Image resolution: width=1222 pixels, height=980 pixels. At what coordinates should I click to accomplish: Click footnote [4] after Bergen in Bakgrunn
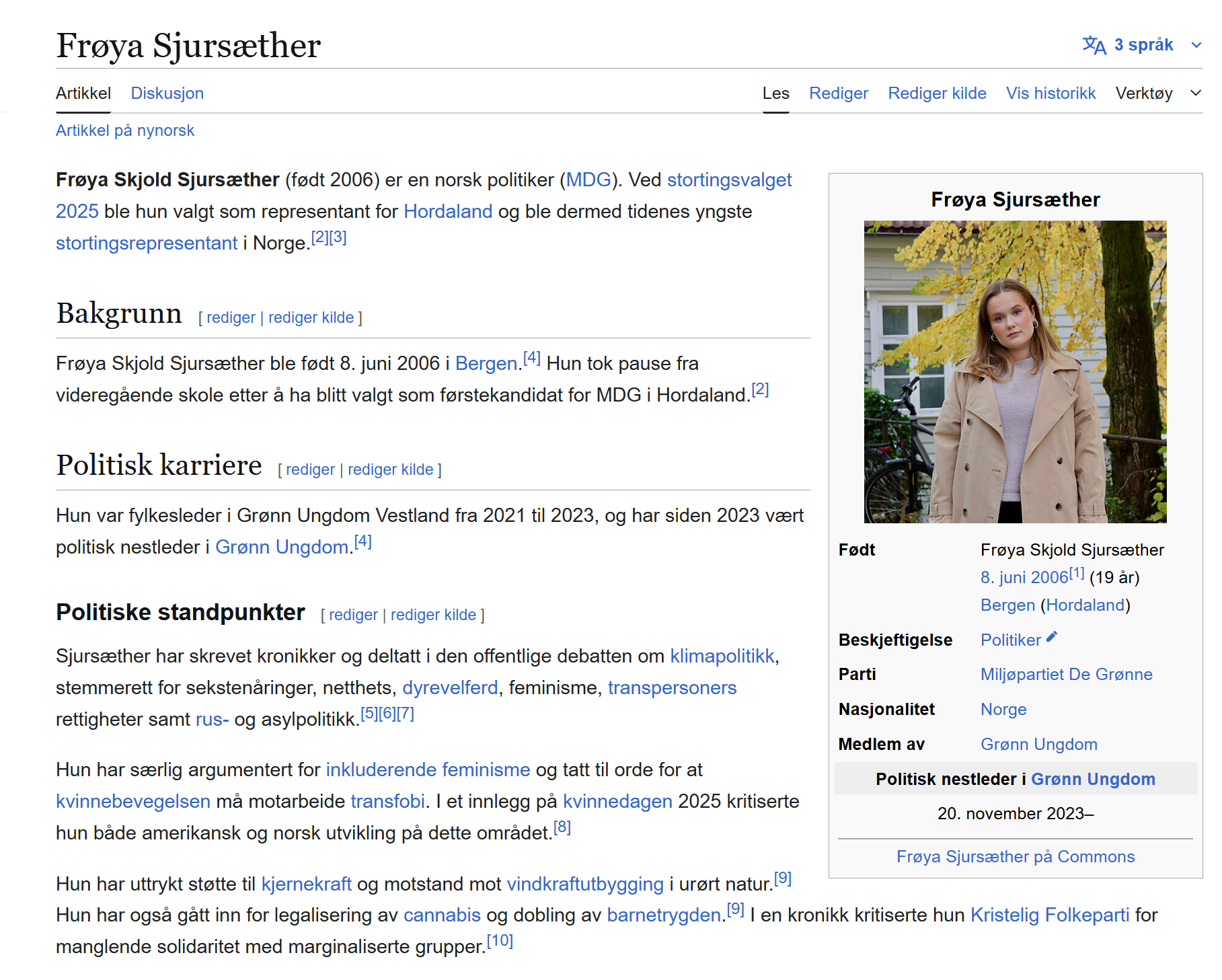(x=532, y=358)
